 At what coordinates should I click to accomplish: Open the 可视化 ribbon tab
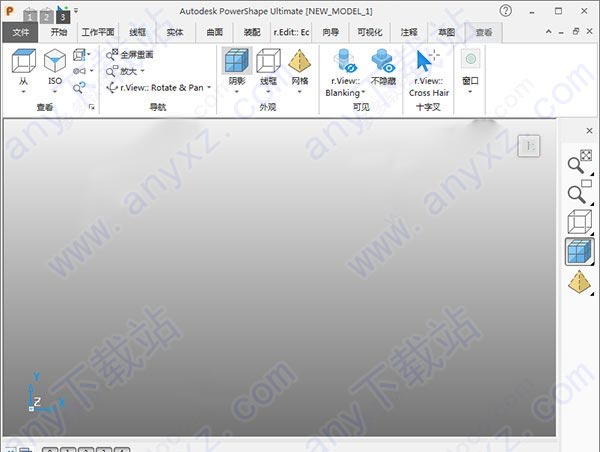(x=370, y=32)
